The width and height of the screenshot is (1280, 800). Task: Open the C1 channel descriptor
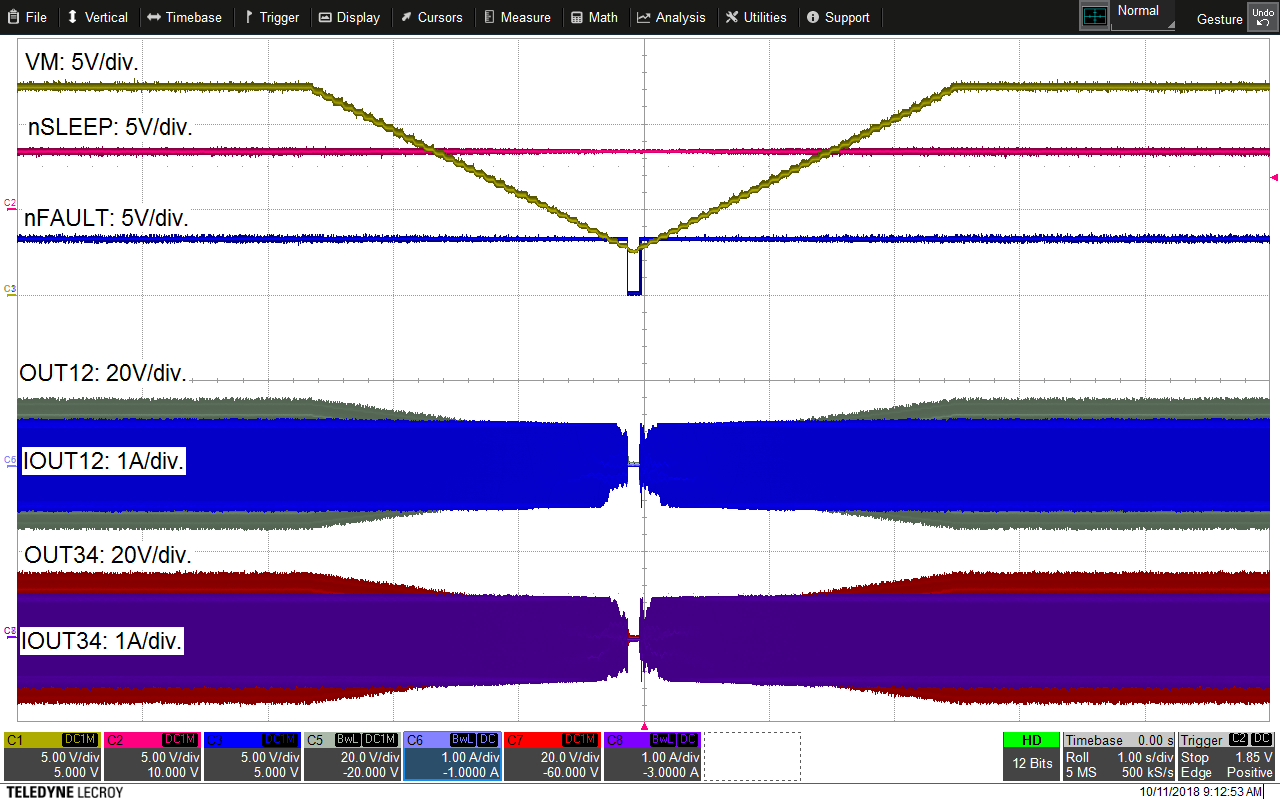(x=50, y=757)
